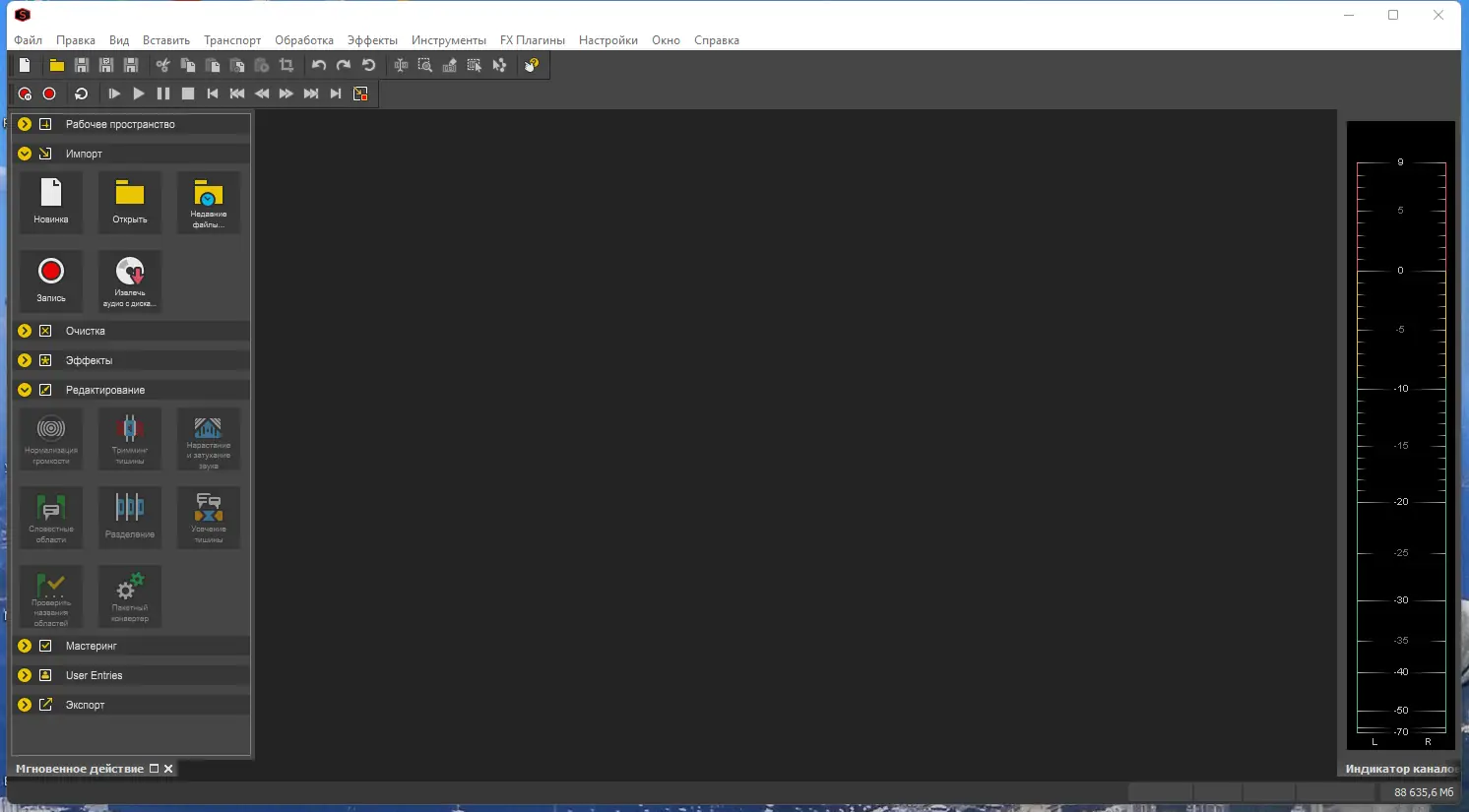Click the Copy icon in the top toolbar
Viewport: 1469px width, 812px height.
[188, 65]
